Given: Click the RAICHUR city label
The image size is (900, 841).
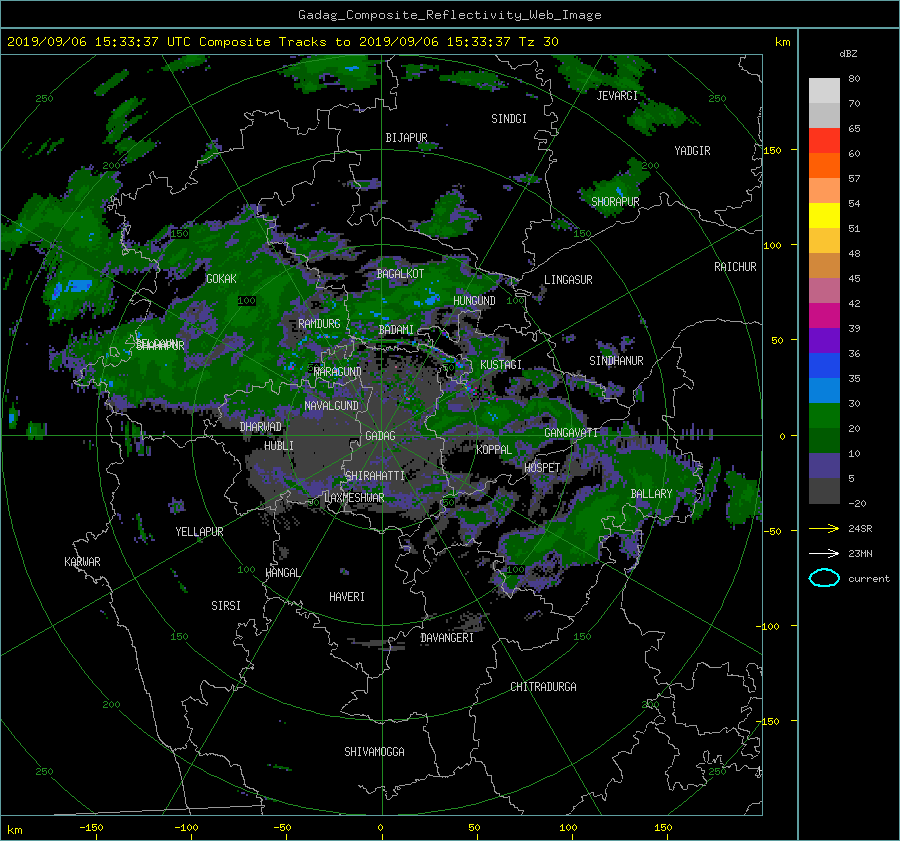Looking at the screenshot, I should (x=735, y=267).
